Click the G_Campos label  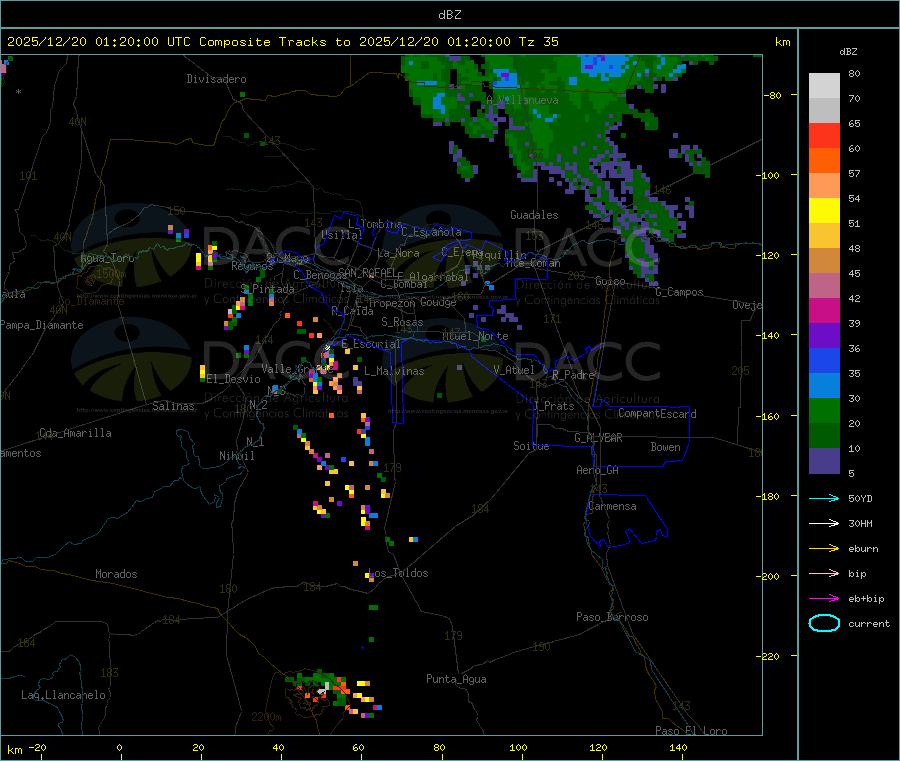tap(679, 292)
